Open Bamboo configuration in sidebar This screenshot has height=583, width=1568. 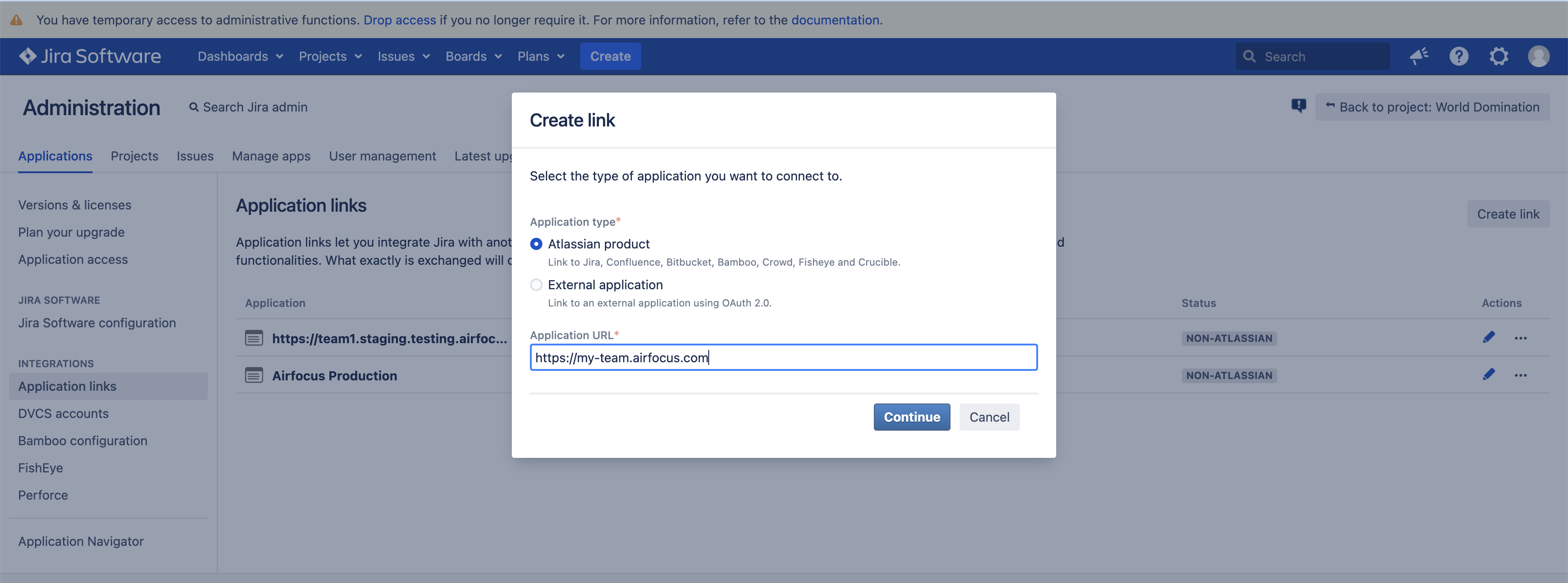point(83,441)
